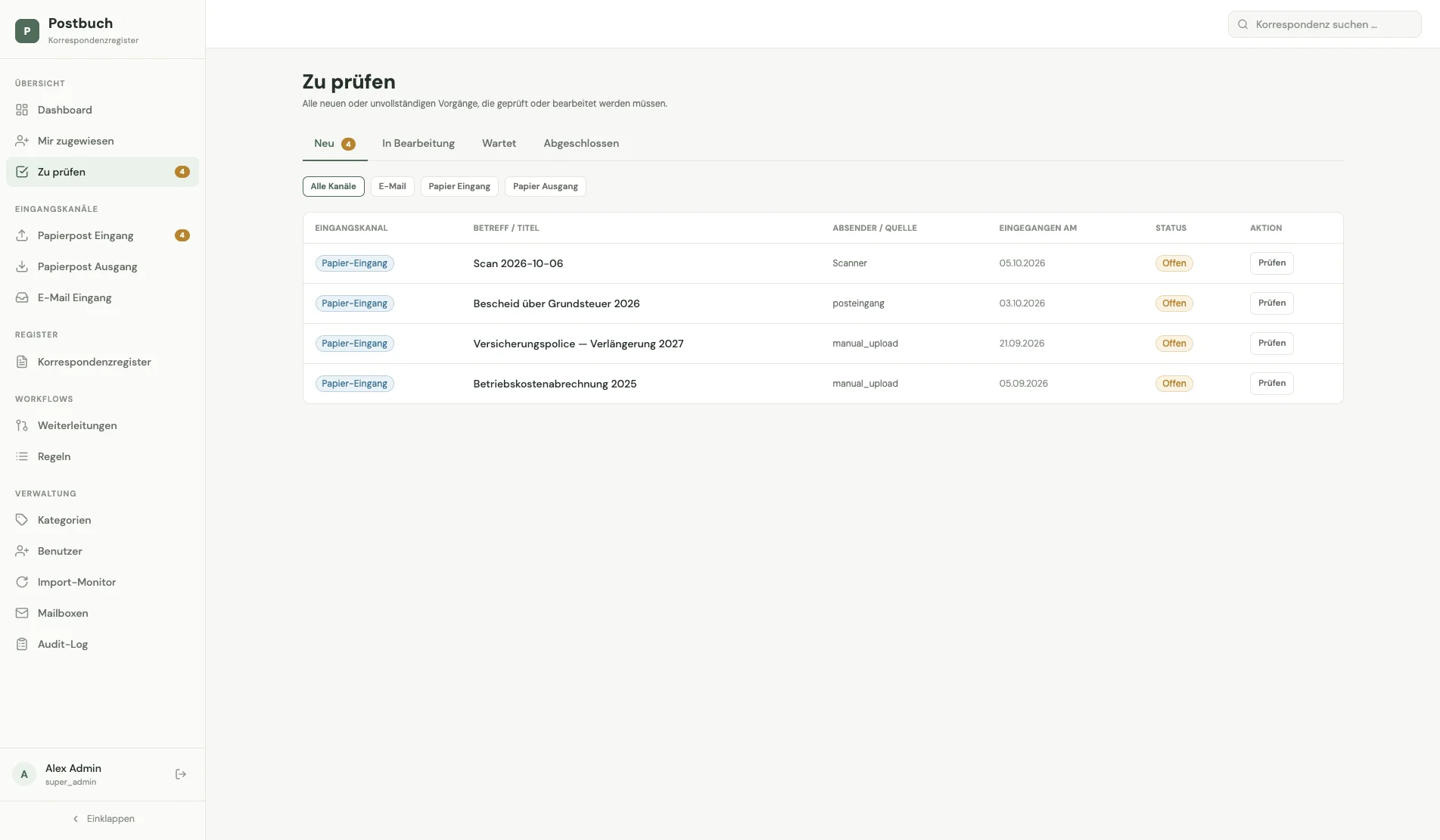Click the Postbuch logo icon
The height and width of the screenshot is (840, 1440).
click(x=27, y=31)
